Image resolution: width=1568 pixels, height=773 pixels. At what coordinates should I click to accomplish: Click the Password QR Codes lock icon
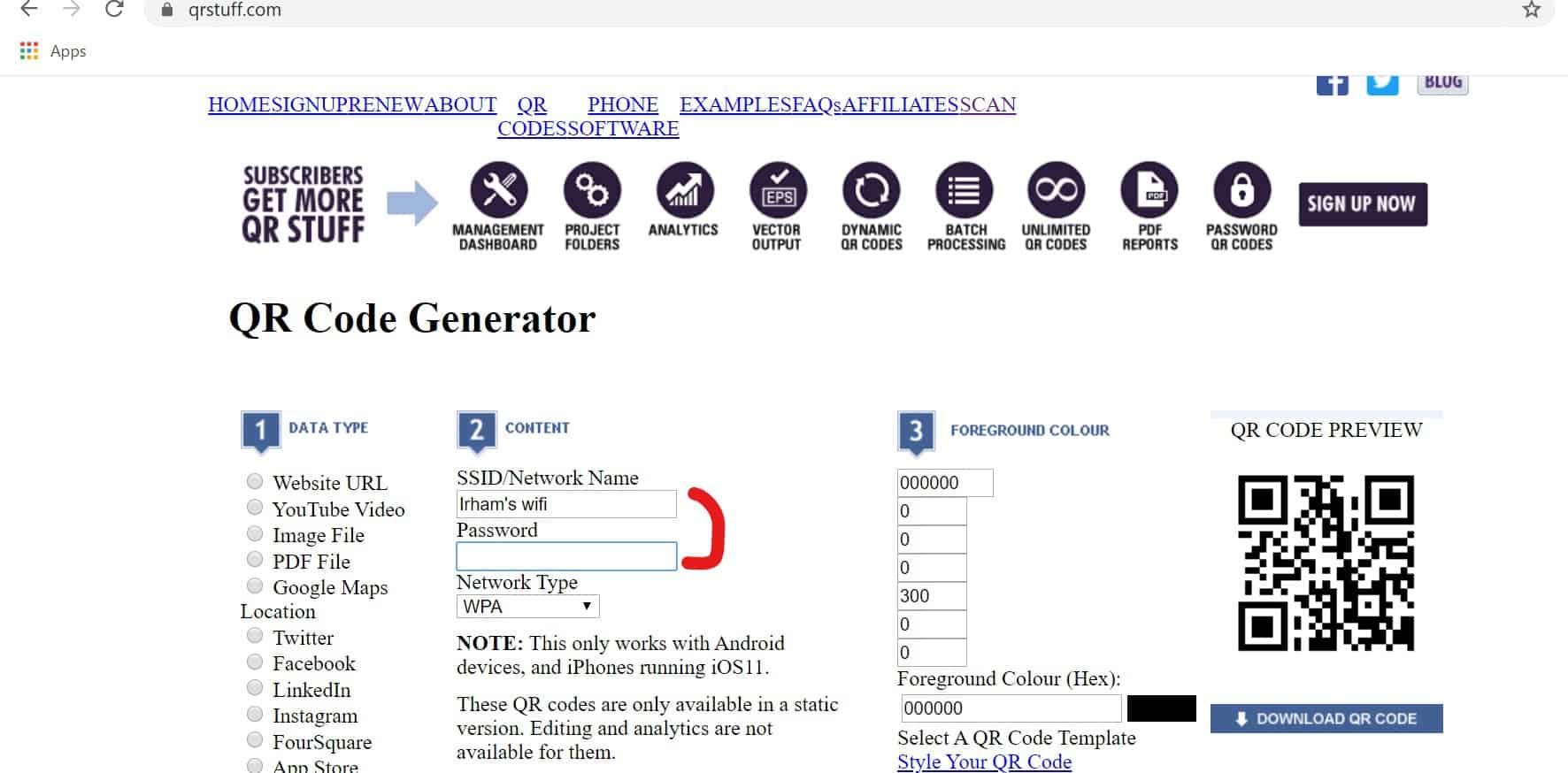coord(1241,190)
